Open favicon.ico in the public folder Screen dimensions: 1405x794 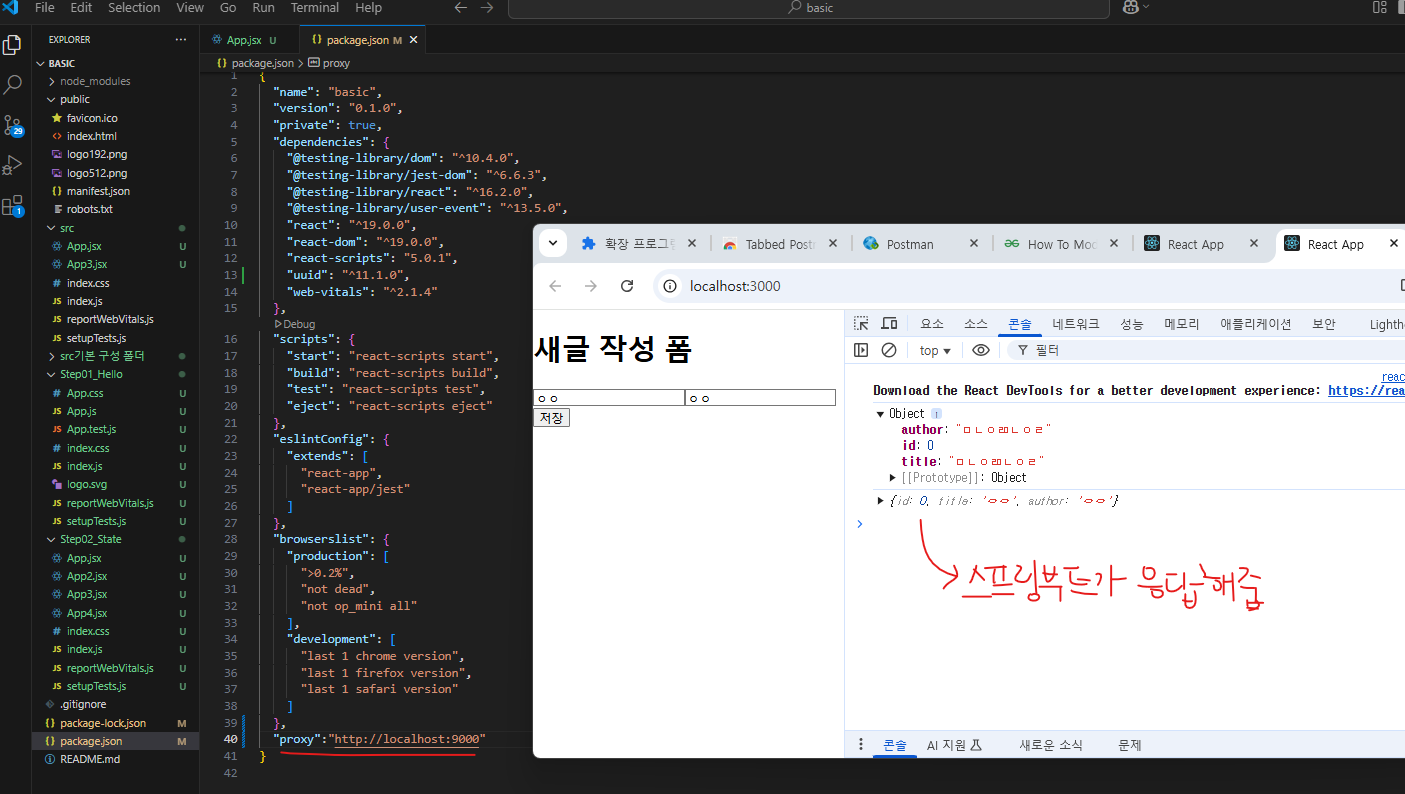point(92,118)
